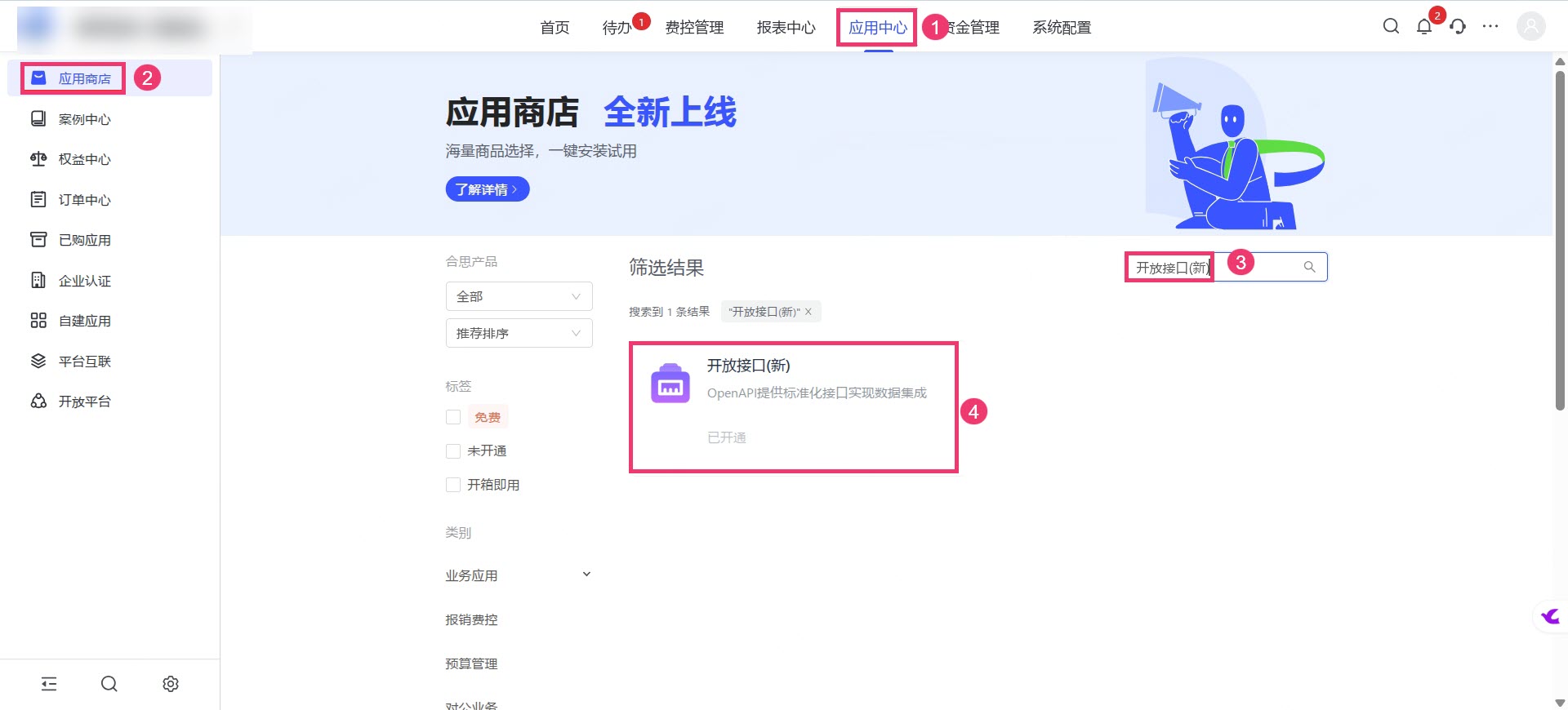Image resolution: width=1568 pixels, height=710 pixels.
Task: Switch to the 费控管理 tab
Action: (694, 28)
